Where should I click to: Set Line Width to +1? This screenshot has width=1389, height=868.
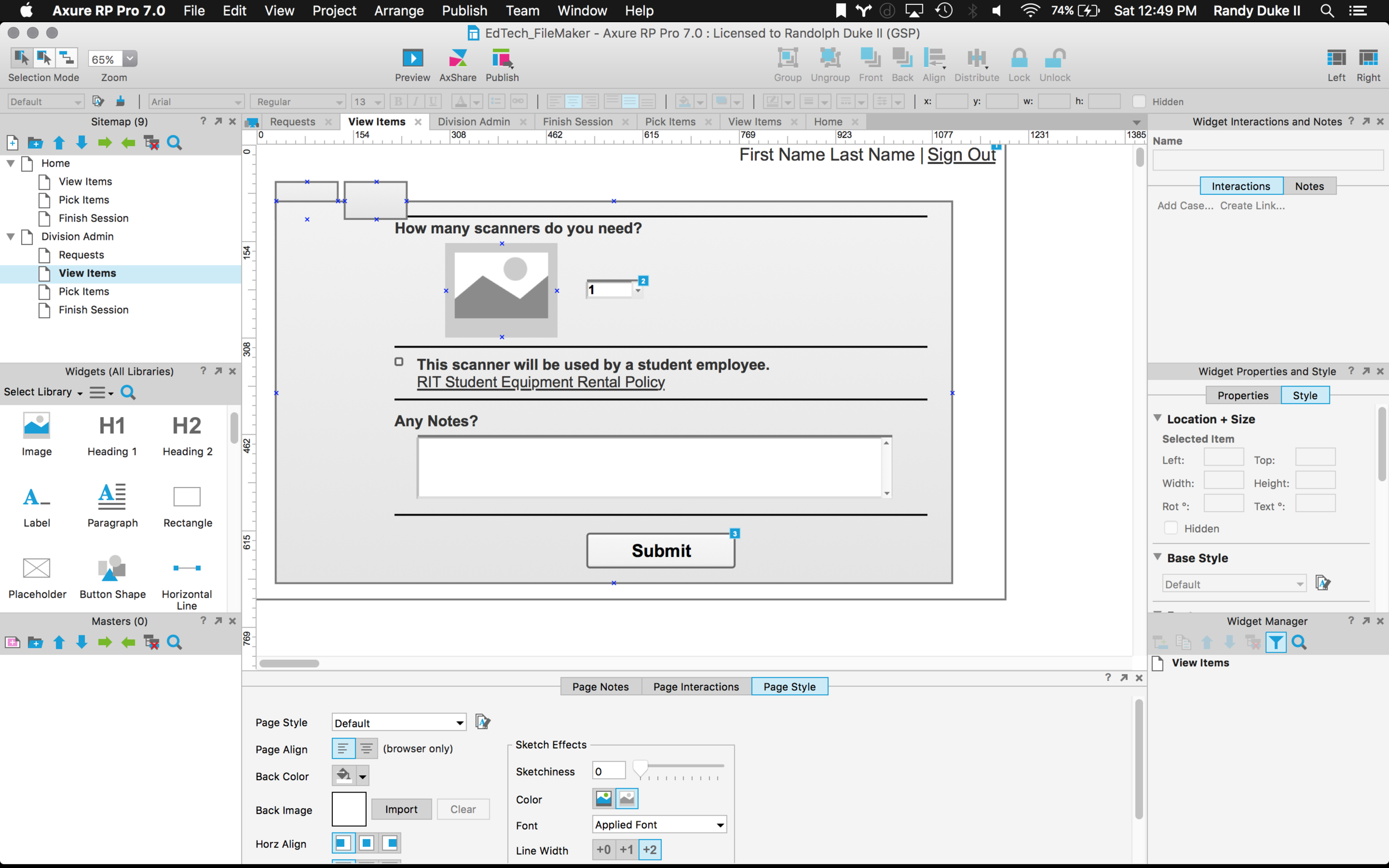pos(627,850)
